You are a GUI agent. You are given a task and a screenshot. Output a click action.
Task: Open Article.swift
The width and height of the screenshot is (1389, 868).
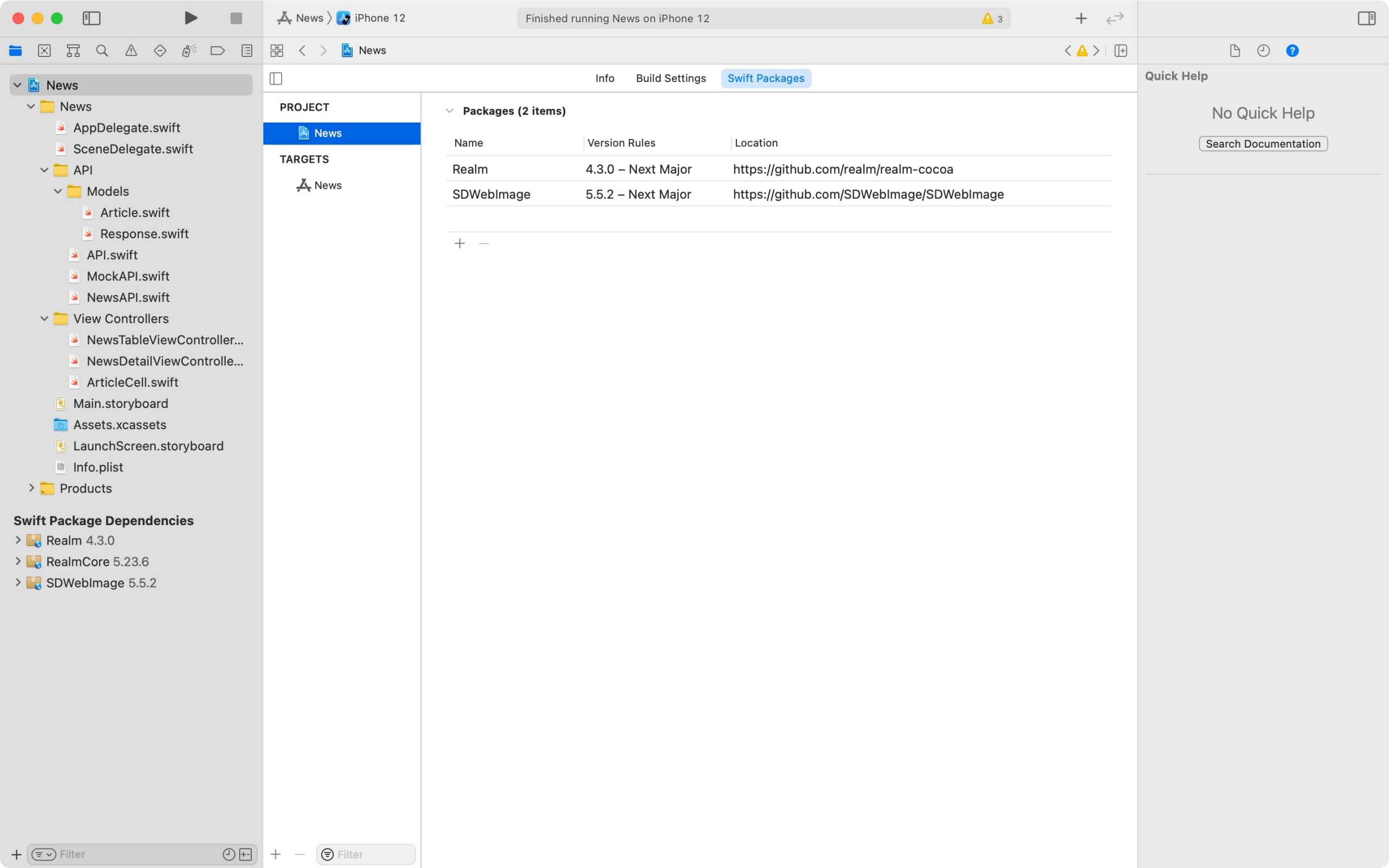(x=135, y=213)
